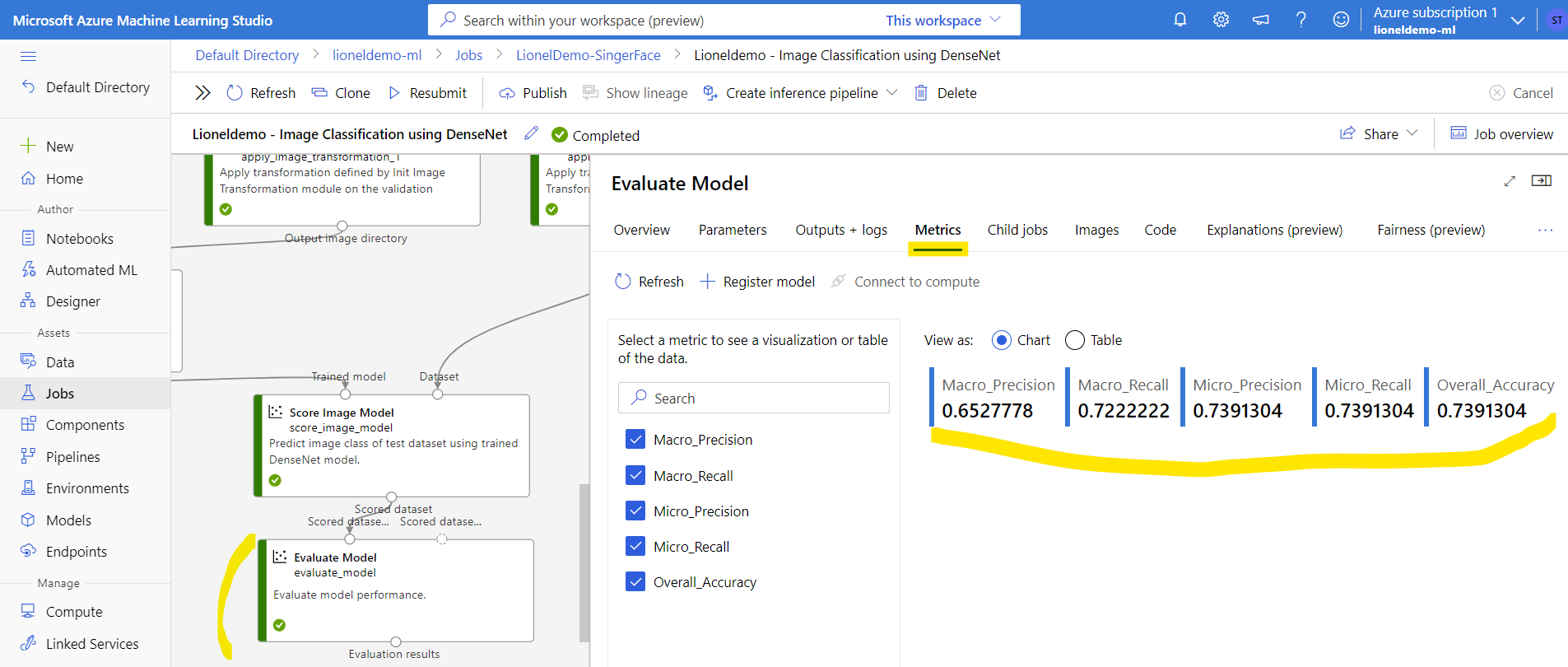The width and height of the screenshot is (1568, 667).
Task: Dock the Evaluate Model side panel
Action: coord(1541,181)
